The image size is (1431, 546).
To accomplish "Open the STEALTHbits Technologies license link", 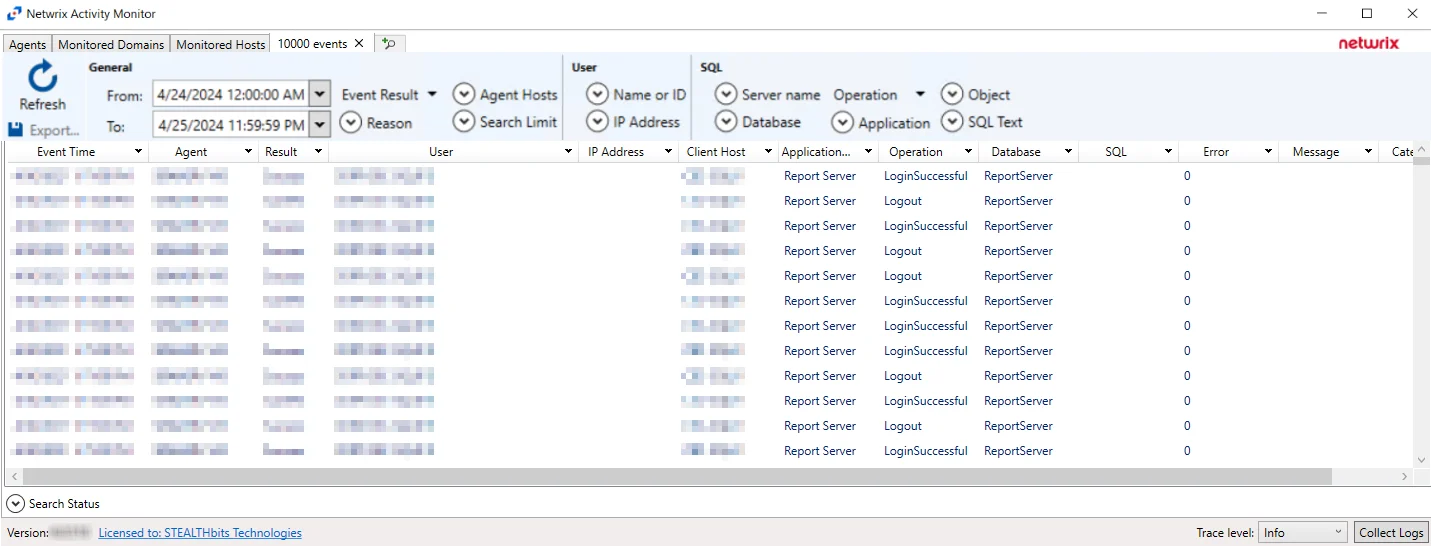I will 200,533.
